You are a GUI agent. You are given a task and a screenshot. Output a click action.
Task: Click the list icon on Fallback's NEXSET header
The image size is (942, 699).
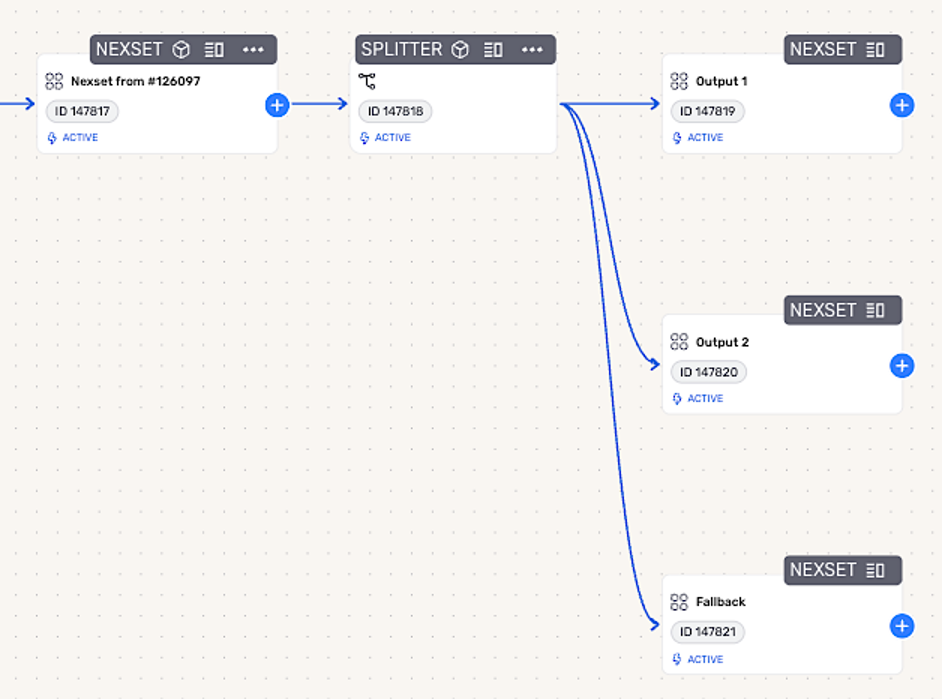coord(876,570)
